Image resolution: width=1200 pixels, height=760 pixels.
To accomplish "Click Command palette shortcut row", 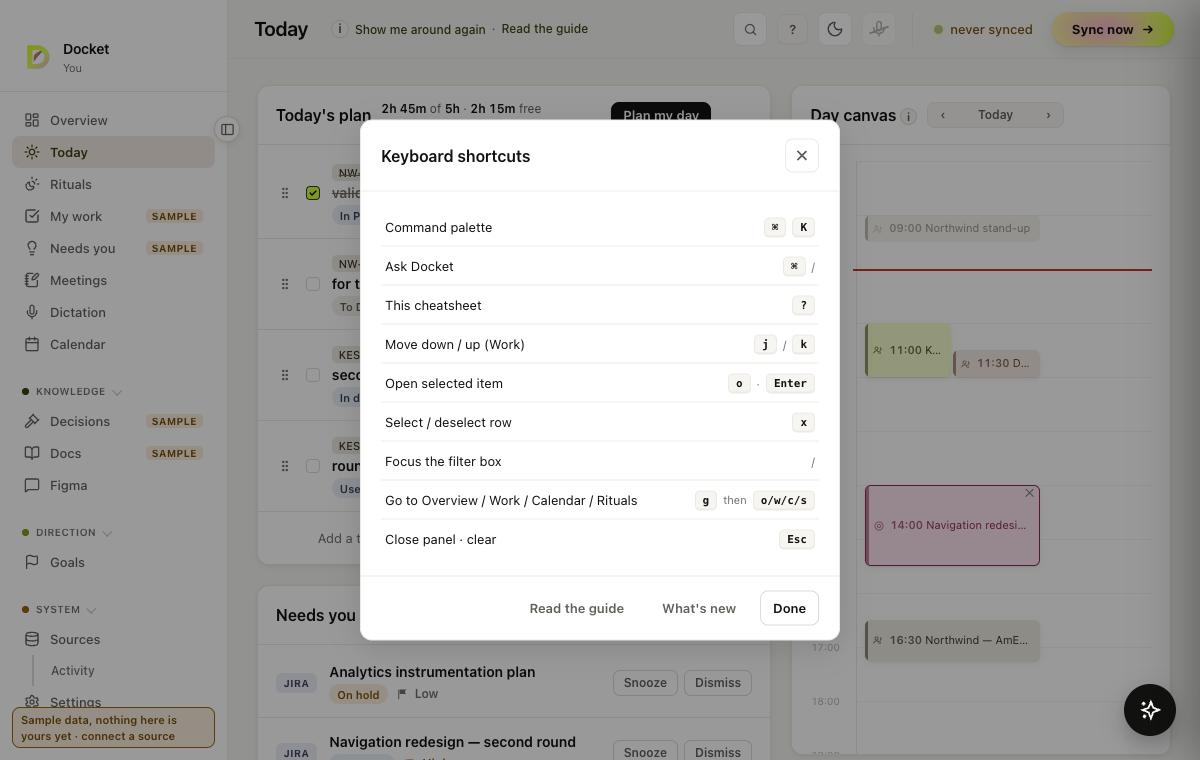I will [x=600, y=227].
